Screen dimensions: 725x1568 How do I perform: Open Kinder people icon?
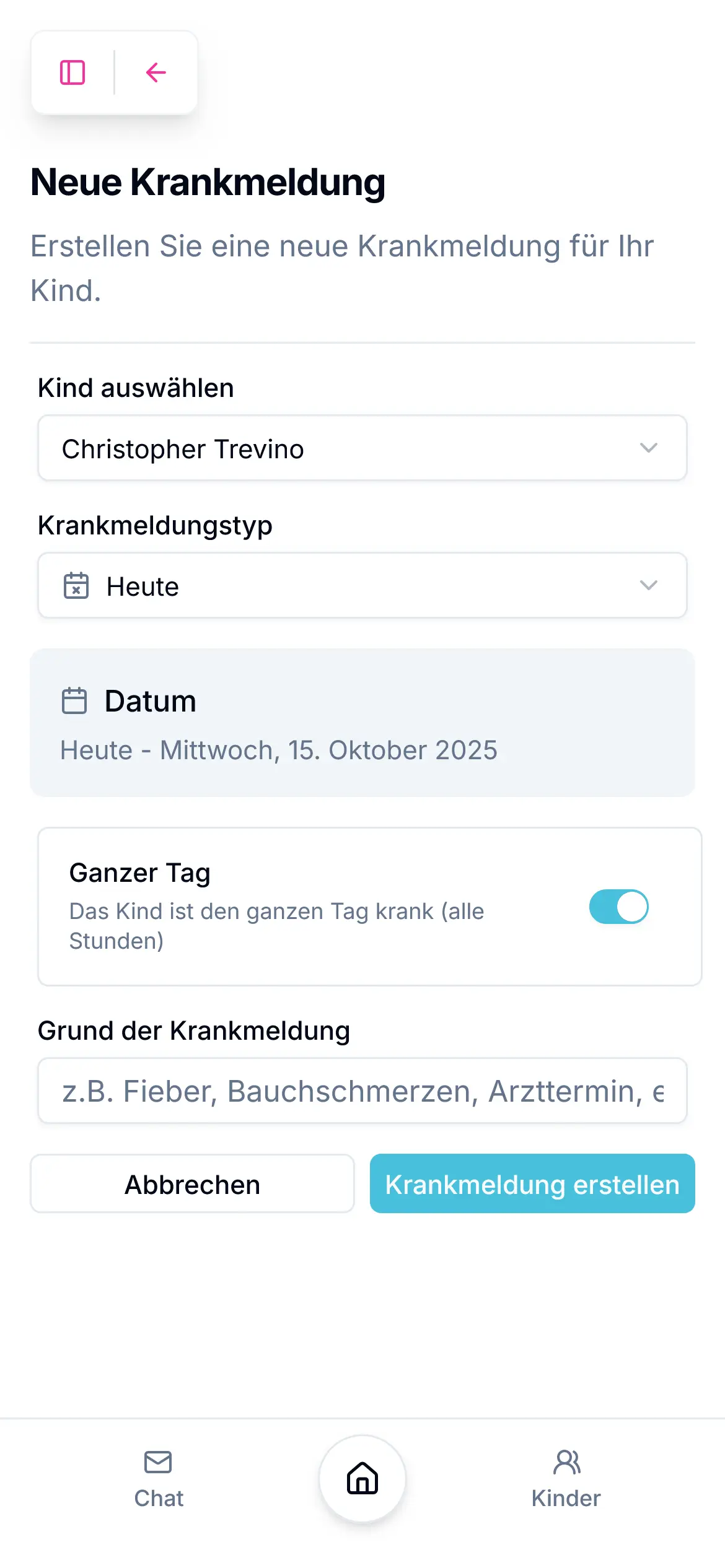[x=566, y=1462]
